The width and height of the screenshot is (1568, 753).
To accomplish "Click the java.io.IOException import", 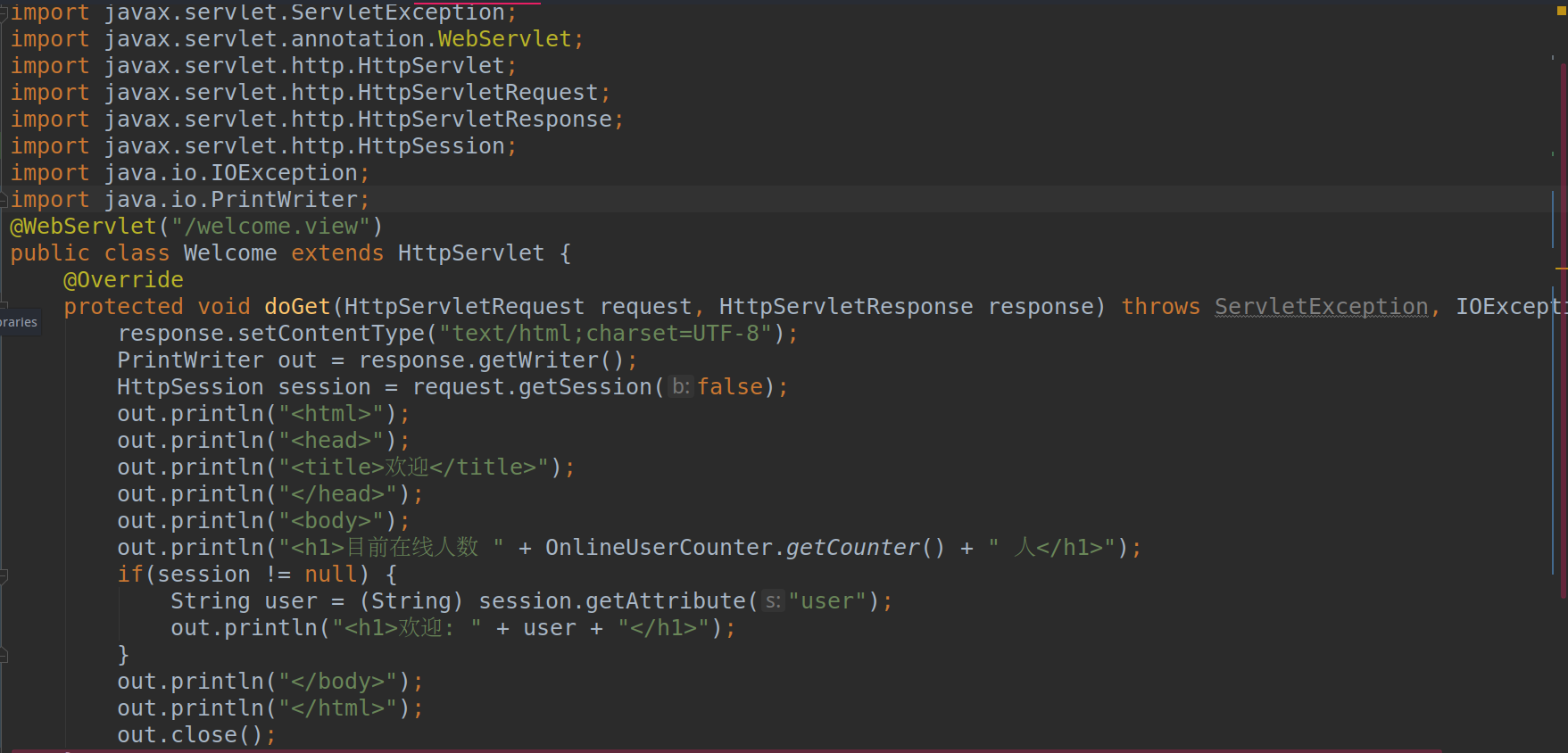I will click(230, 173).
